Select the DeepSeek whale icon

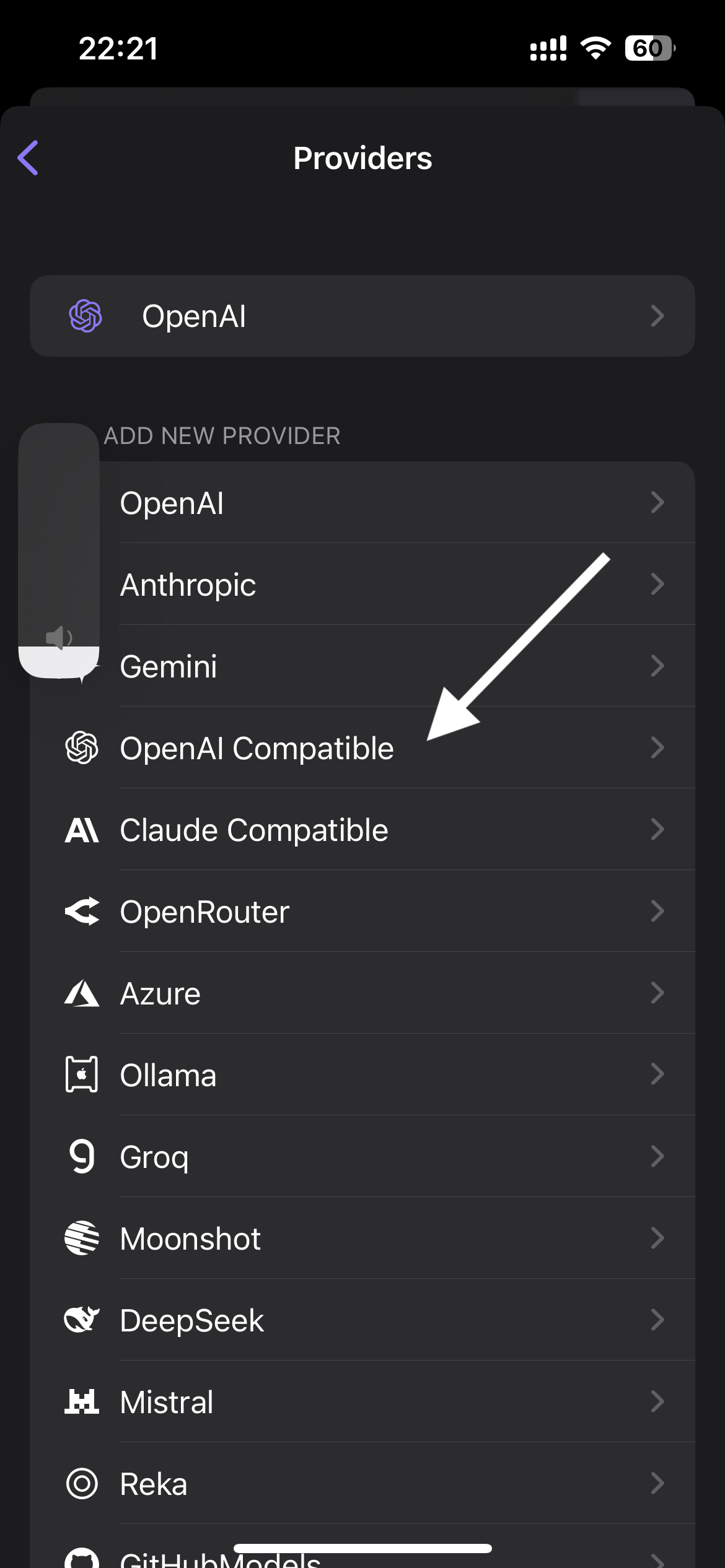[82, 1320]
